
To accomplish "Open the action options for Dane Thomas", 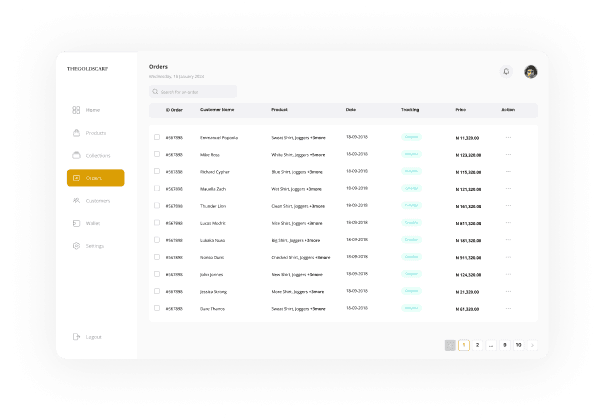I will coord(508,308).
